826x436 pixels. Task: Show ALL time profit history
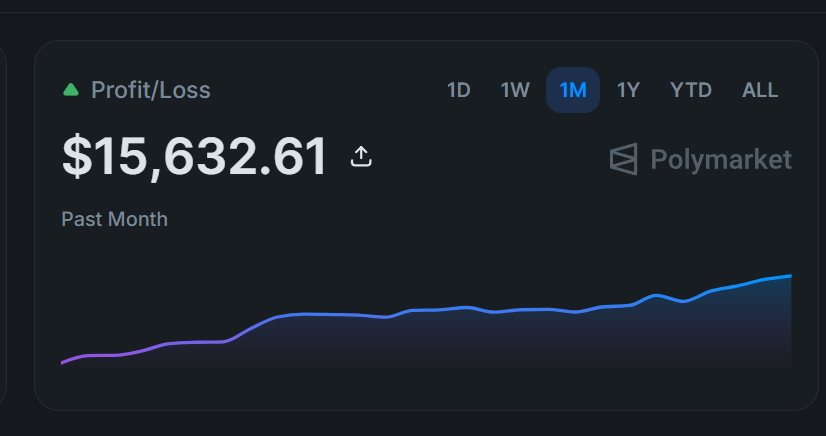[760, 90]
